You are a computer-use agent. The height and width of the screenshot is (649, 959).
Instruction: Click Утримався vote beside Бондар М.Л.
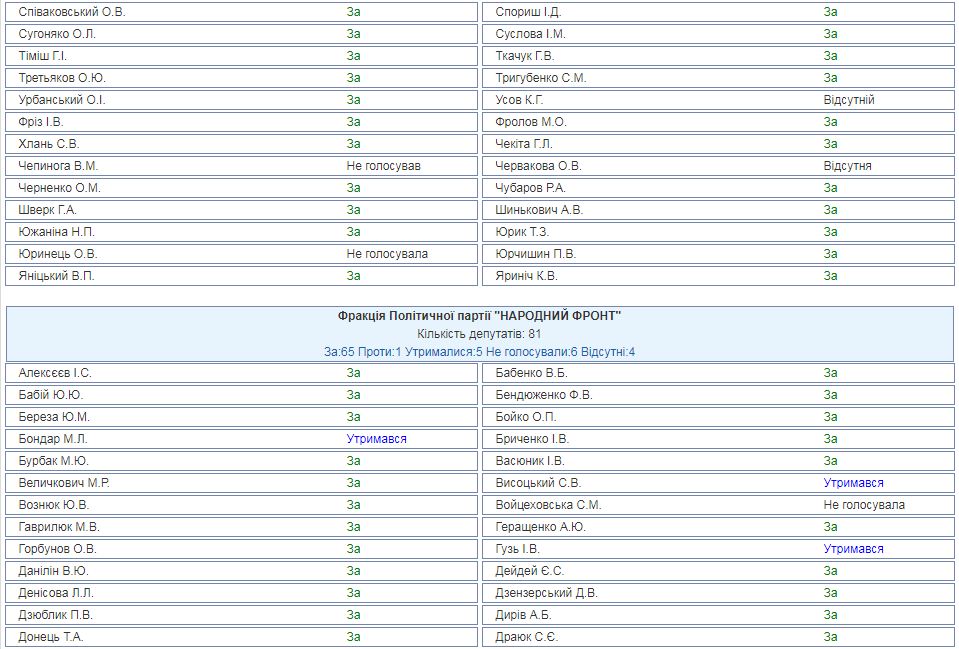click(377, 439)
